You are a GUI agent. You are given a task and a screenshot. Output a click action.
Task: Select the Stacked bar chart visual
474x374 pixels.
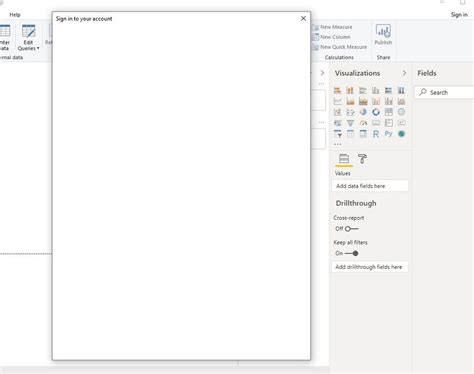(x=337, y=90)
